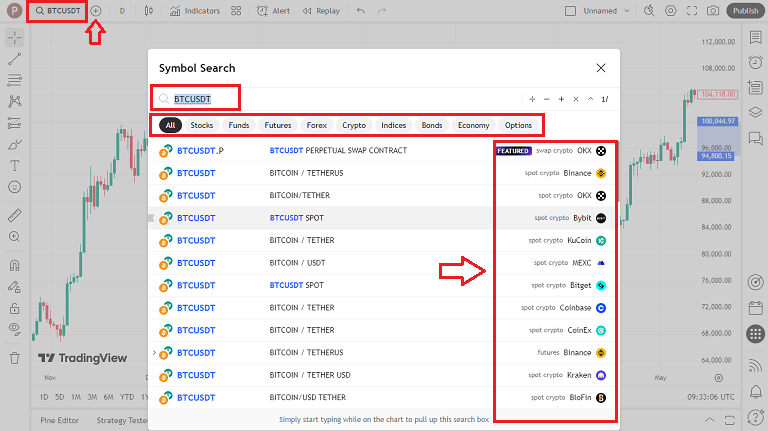Image resolution: width=768 pixels, height=431 pixels.
Task: Expand the Binance futures BTCUSDT row
Action: [154, 353]
